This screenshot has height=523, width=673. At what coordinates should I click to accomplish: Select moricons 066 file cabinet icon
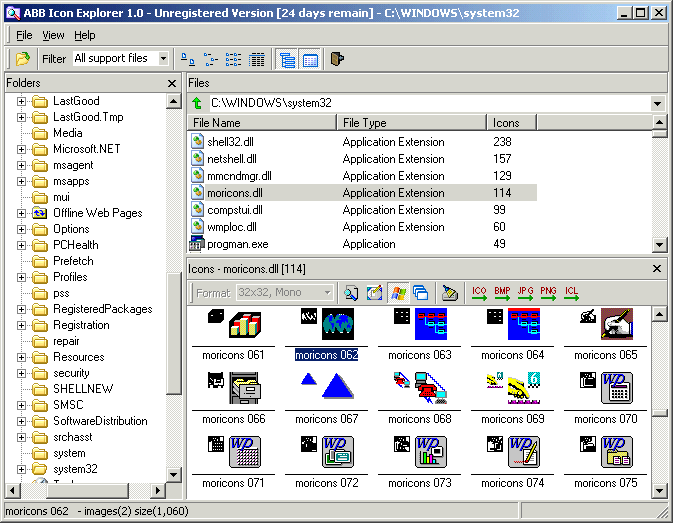tap(245, 388)
